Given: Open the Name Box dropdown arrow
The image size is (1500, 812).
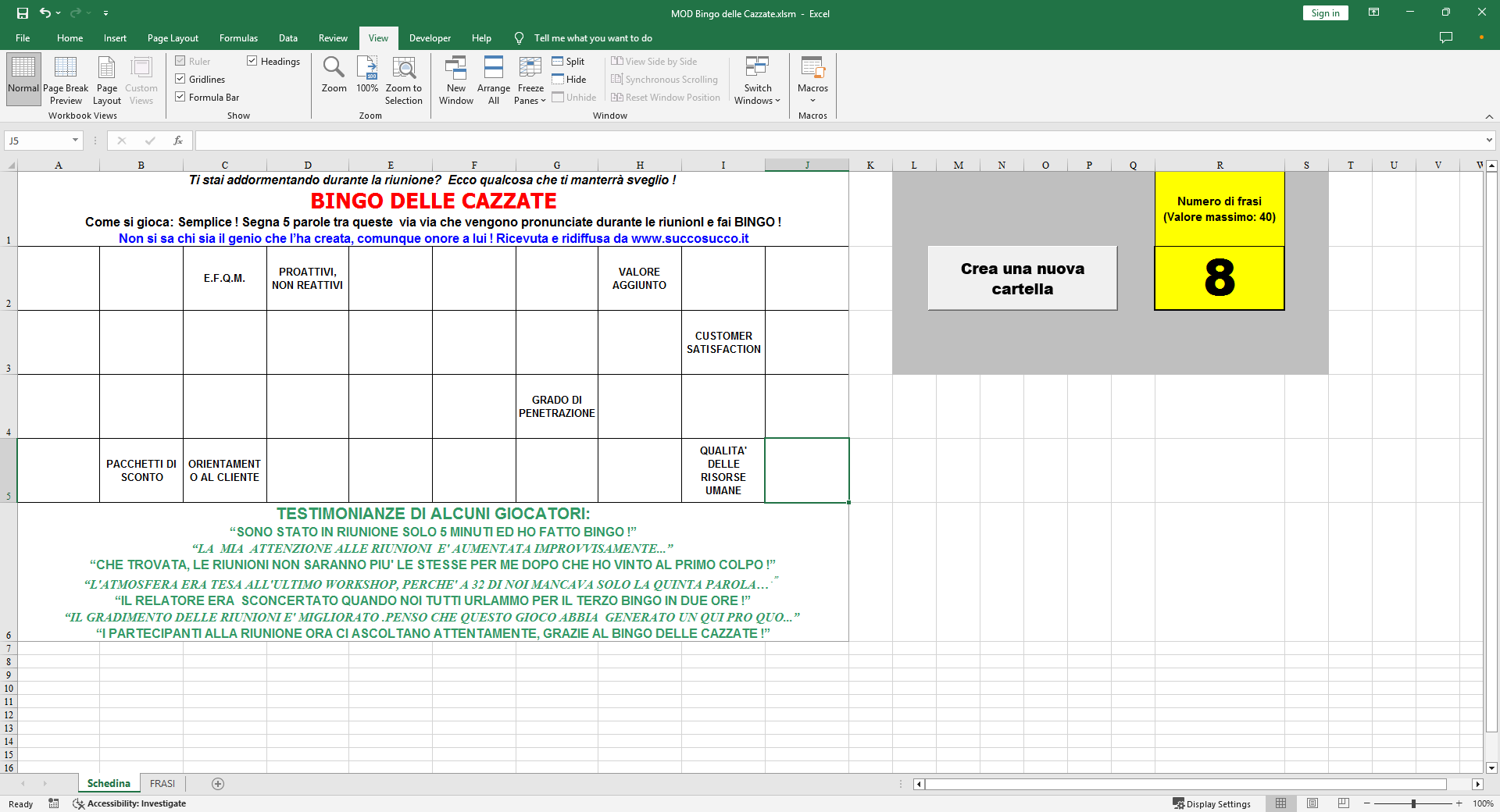Looking at the screenshot, I should pyautogui.click(x=76, y=141).
